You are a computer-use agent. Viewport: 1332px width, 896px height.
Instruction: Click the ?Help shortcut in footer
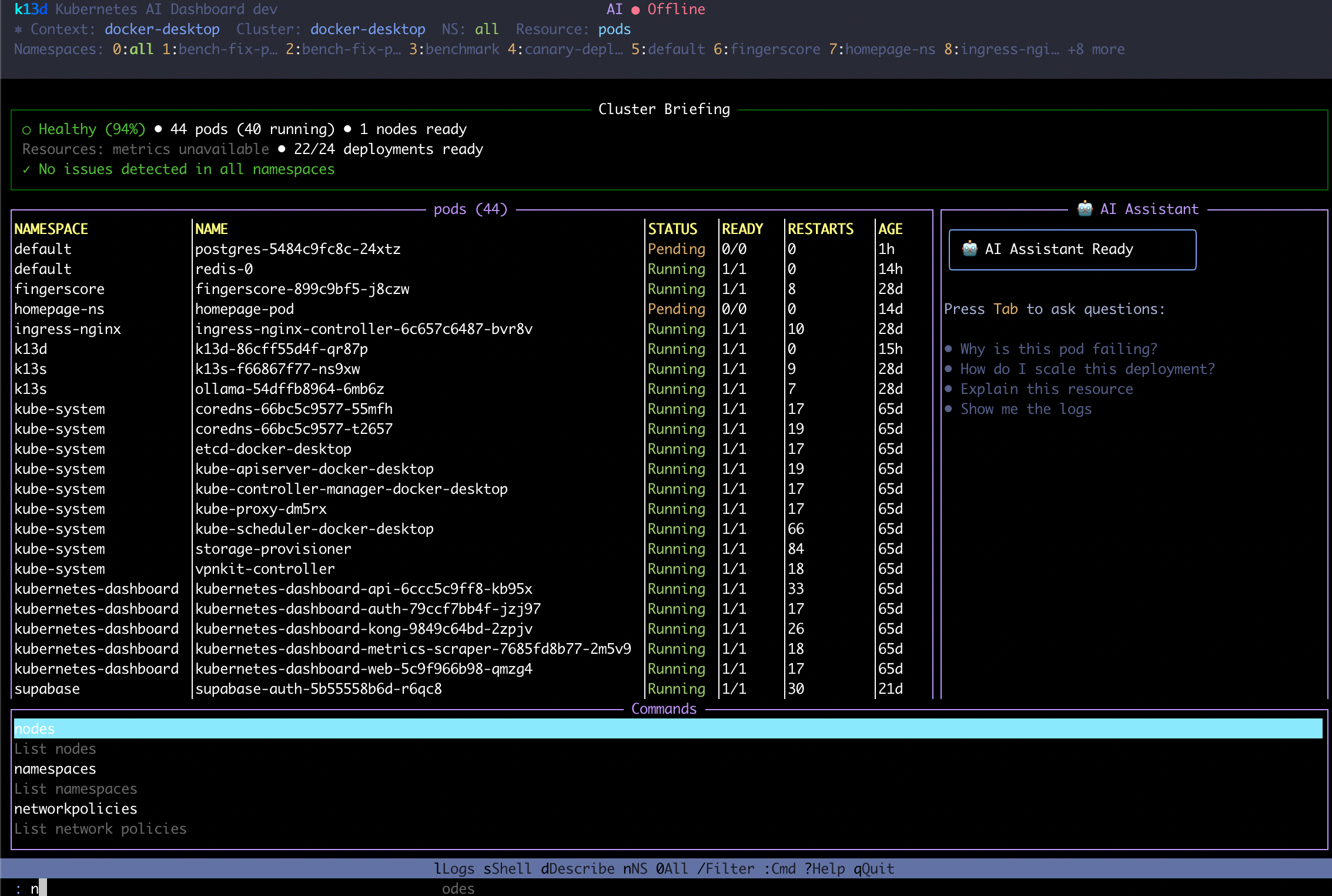(824, 869)
